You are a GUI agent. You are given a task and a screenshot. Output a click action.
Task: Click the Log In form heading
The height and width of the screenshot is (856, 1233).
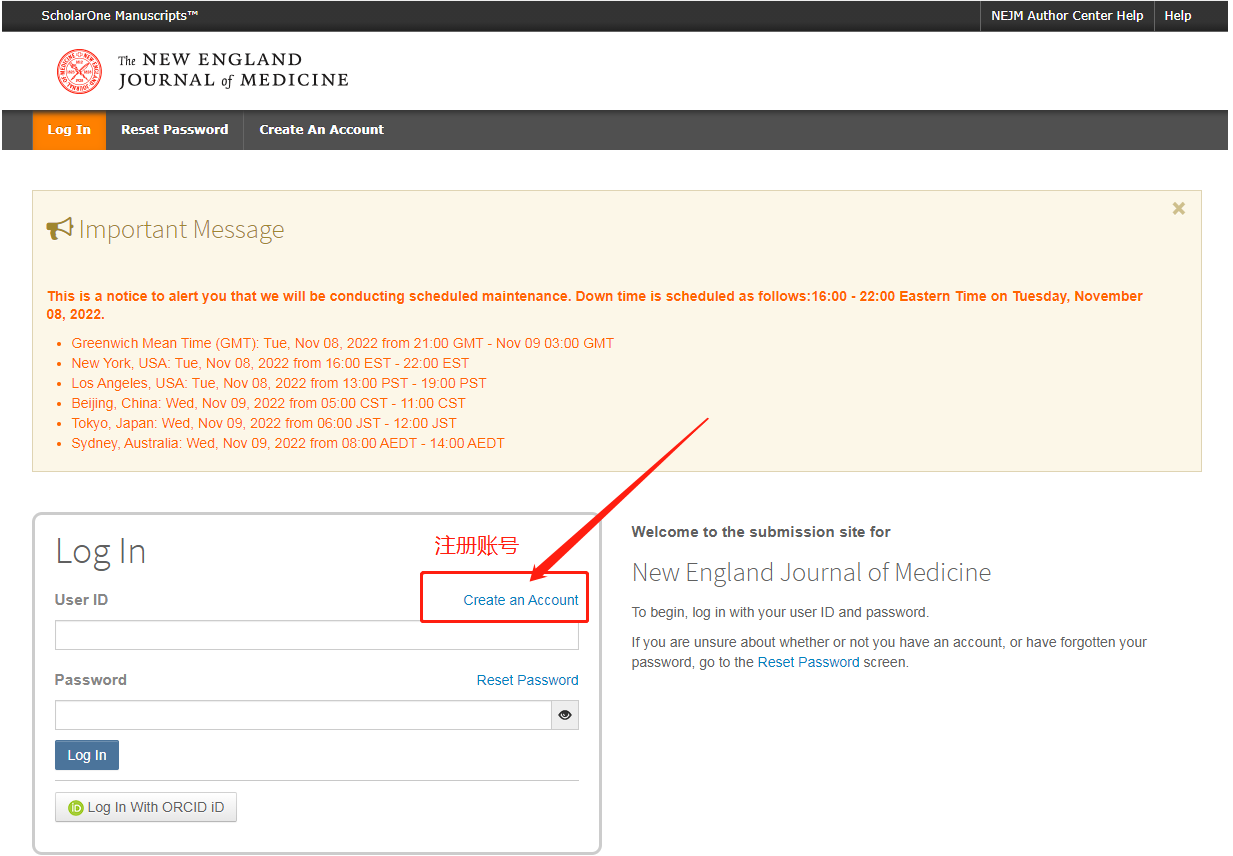pyautogui.click(x=101, y=552)
